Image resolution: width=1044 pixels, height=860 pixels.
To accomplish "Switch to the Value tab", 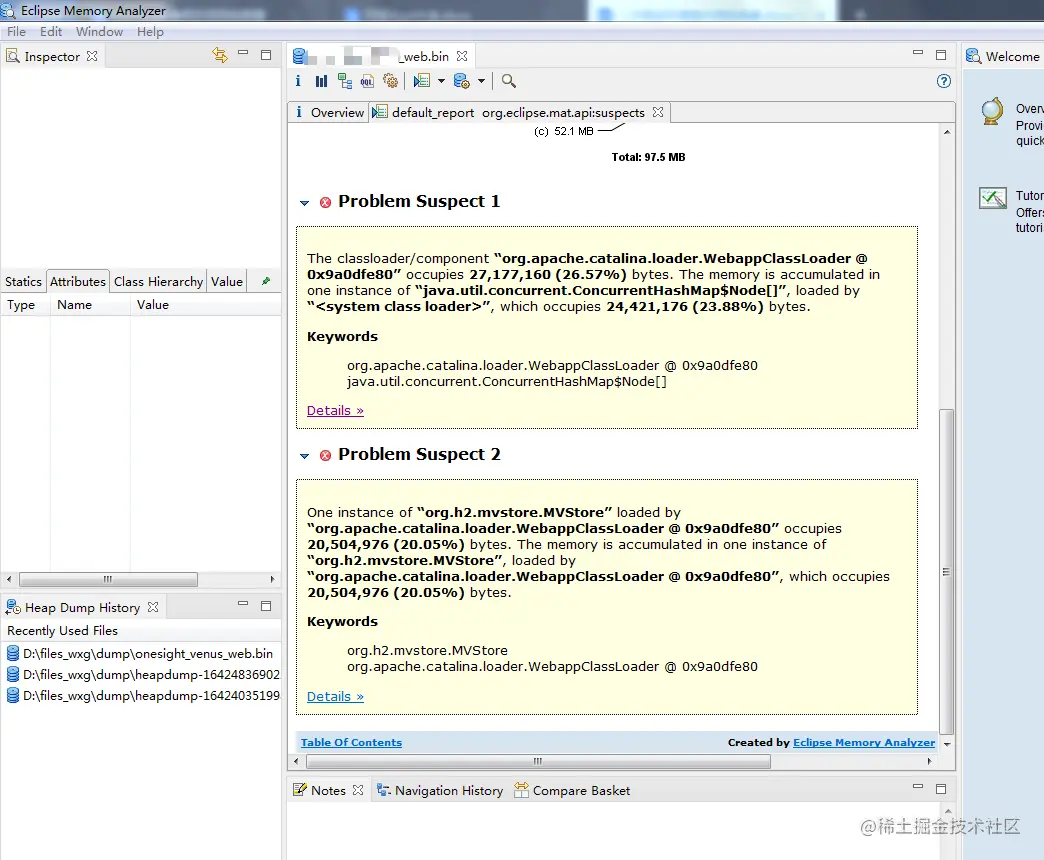I will click(227, 281).
